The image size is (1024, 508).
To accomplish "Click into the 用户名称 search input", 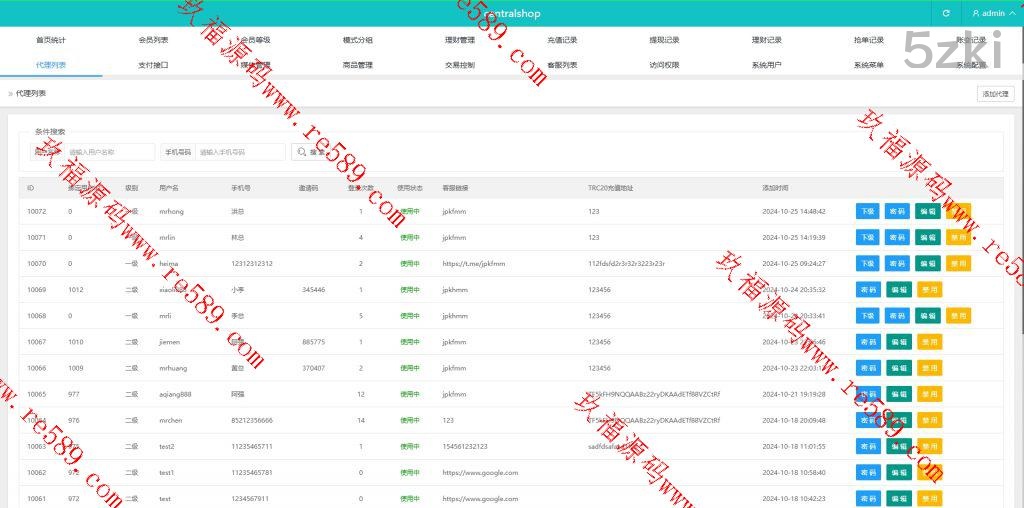I will pos(110,152).
